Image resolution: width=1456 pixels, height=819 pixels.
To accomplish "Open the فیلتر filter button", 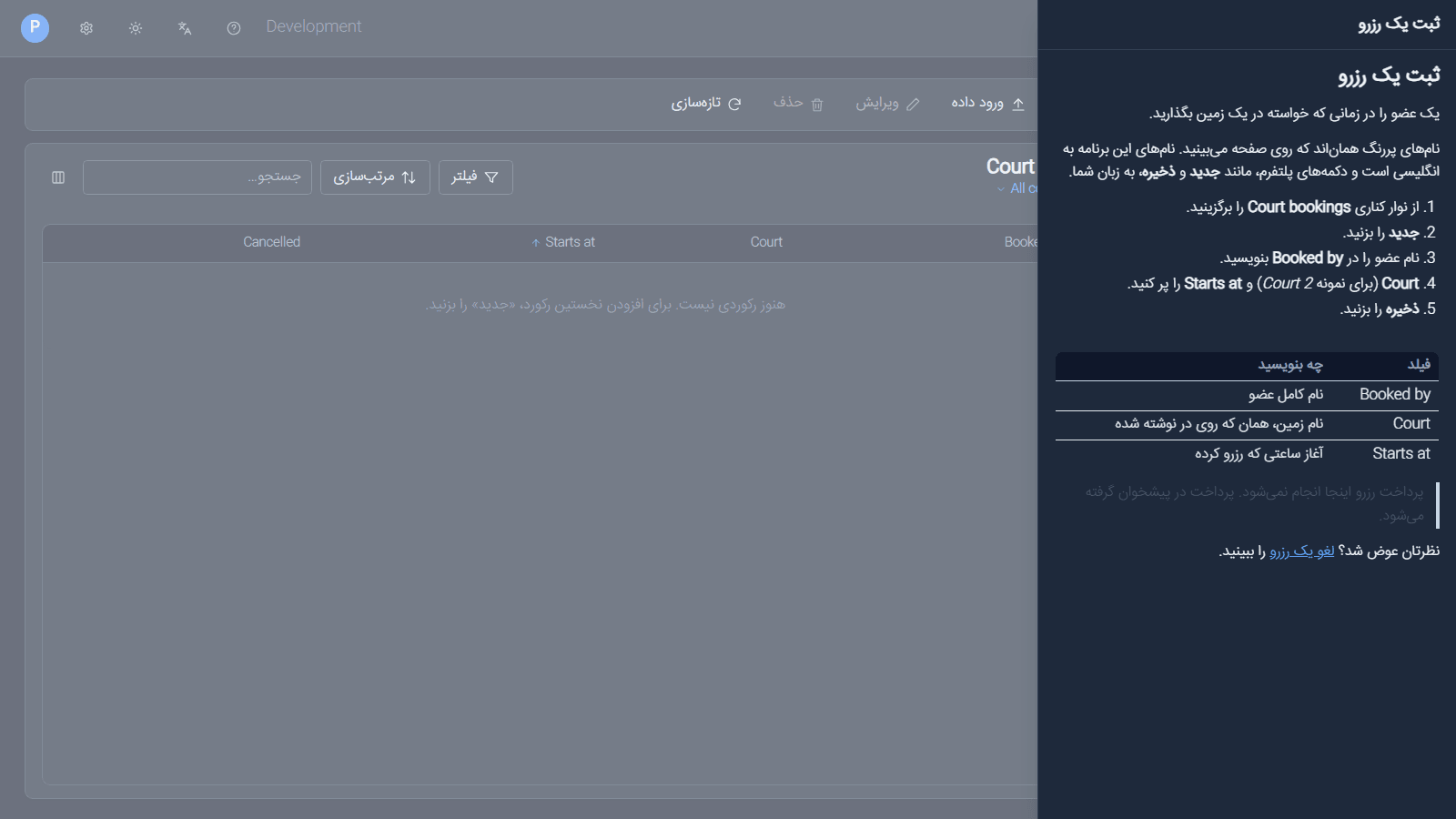I will coord(476,177).
